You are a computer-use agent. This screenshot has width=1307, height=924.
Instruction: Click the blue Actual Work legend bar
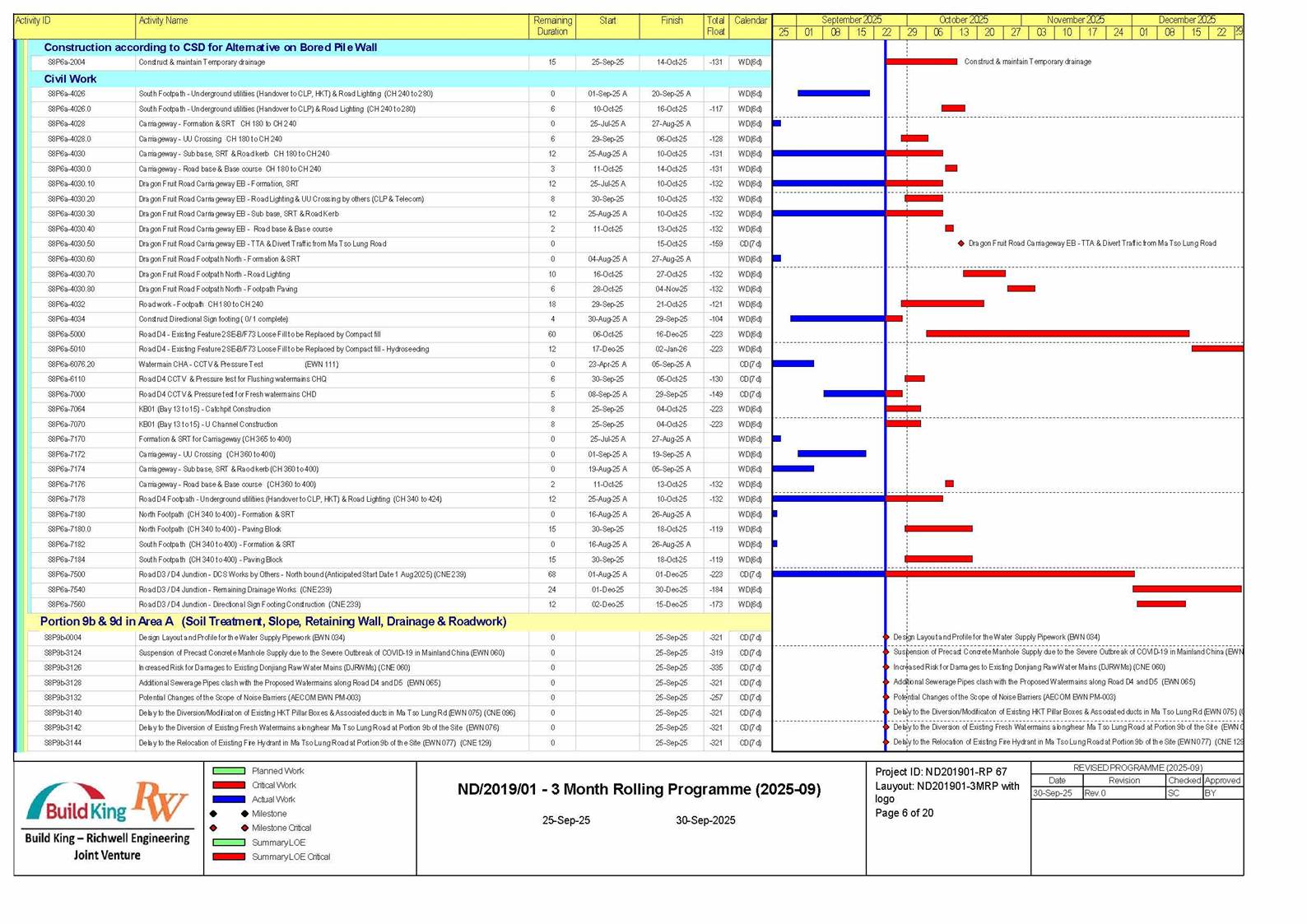click(x=229, y=799)
